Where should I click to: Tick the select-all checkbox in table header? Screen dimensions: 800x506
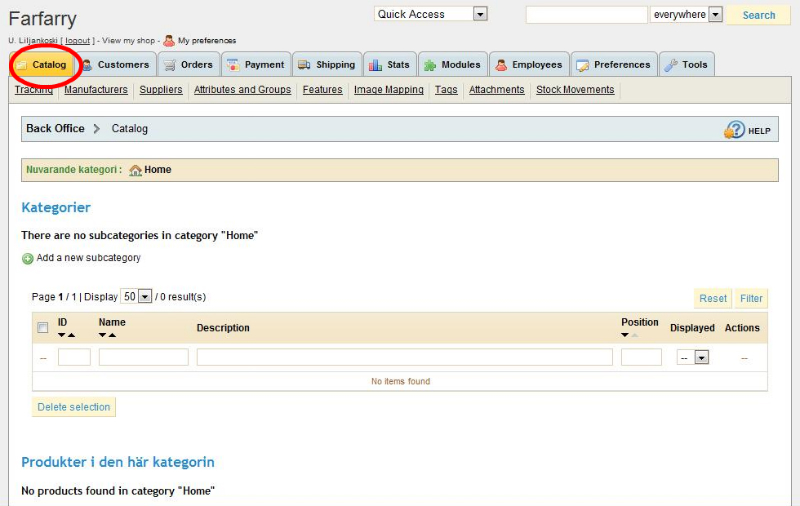coord(43,327)
